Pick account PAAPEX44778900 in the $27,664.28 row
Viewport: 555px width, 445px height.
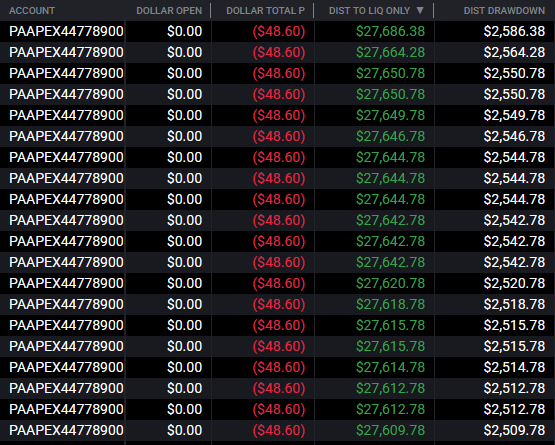pyautogui.click(x=66, y=52)
